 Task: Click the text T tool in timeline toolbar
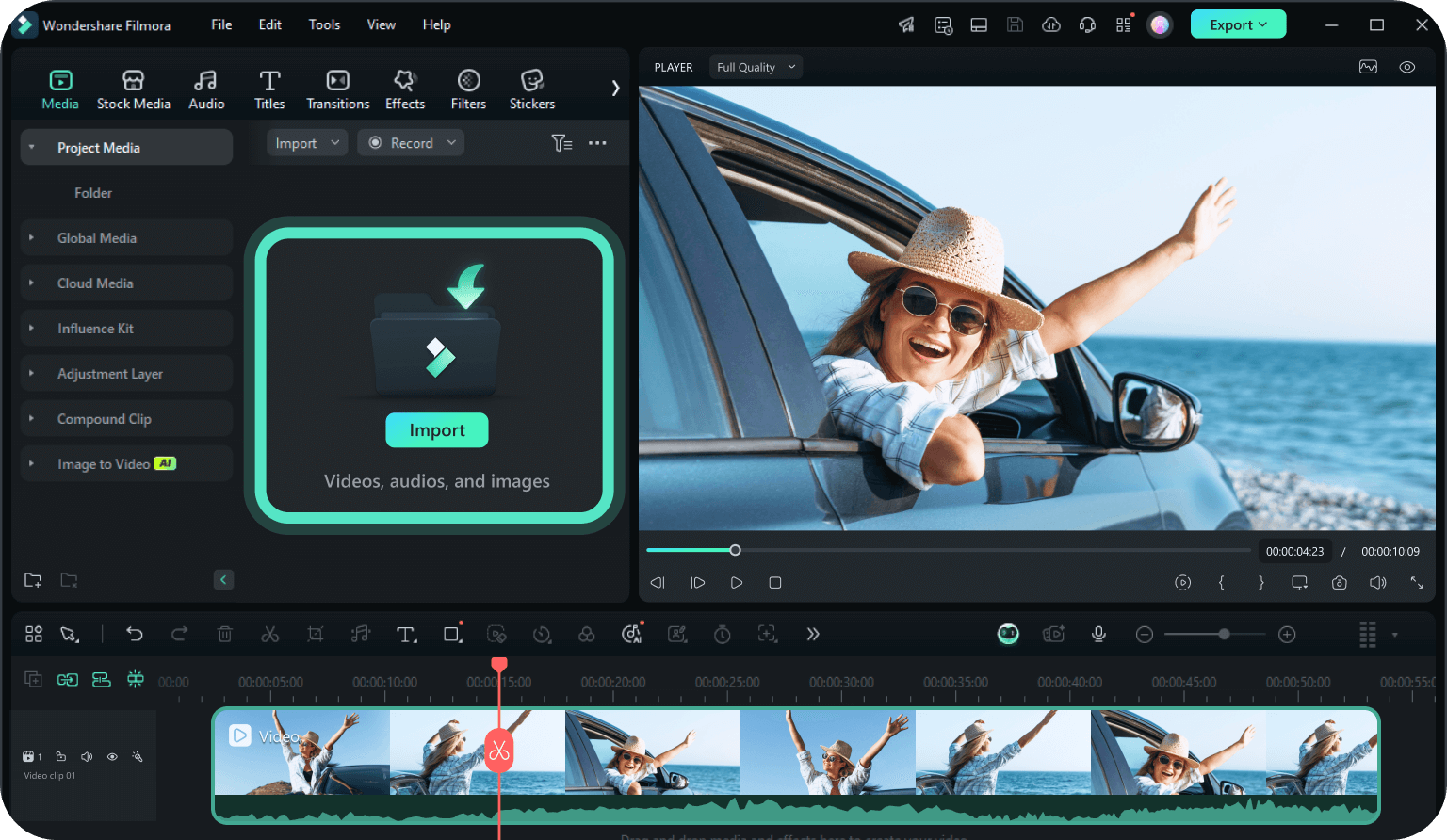(x=406, y=635)
